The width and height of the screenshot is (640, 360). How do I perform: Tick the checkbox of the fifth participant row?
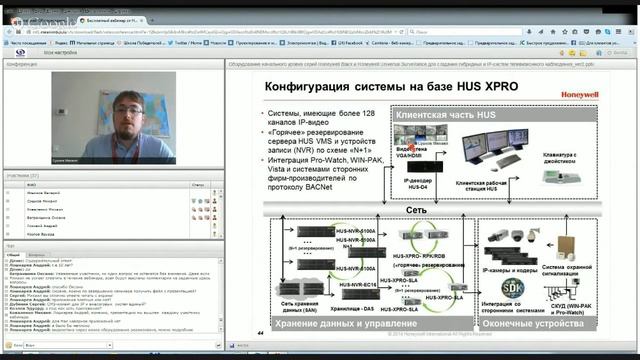click(7, 226)
